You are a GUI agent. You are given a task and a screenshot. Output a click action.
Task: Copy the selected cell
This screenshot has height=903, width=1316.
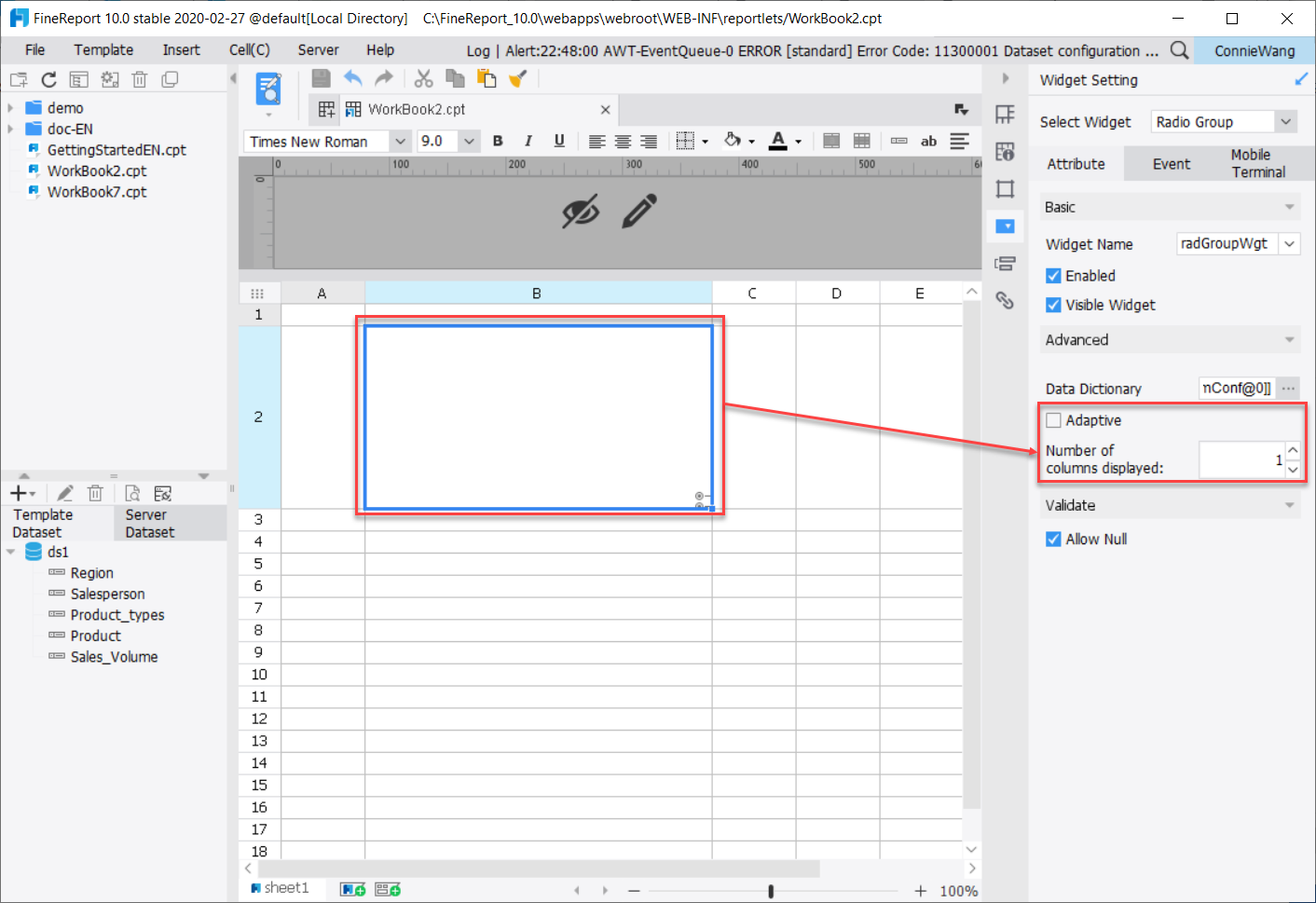point(455,79)
